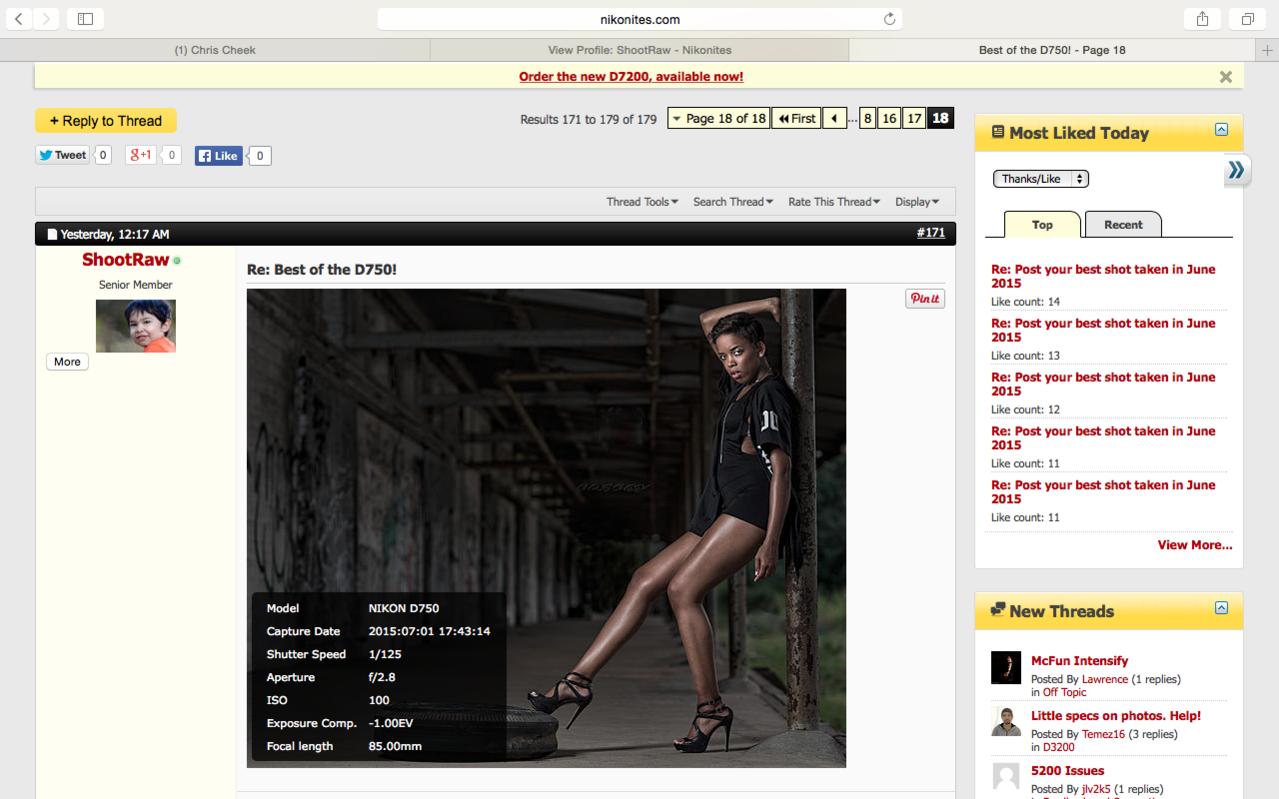The image size is (1279, 799).
Task: Click the blue double-arrow sidebar icon
Action: point(1237,170)
